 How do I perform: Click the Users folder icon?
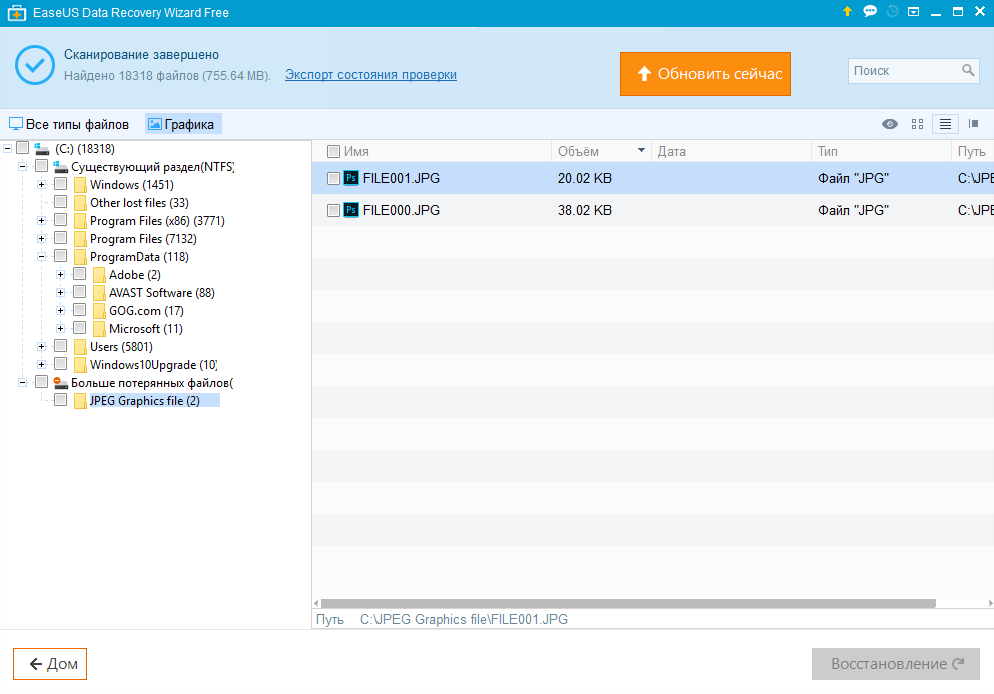[80, 347]
